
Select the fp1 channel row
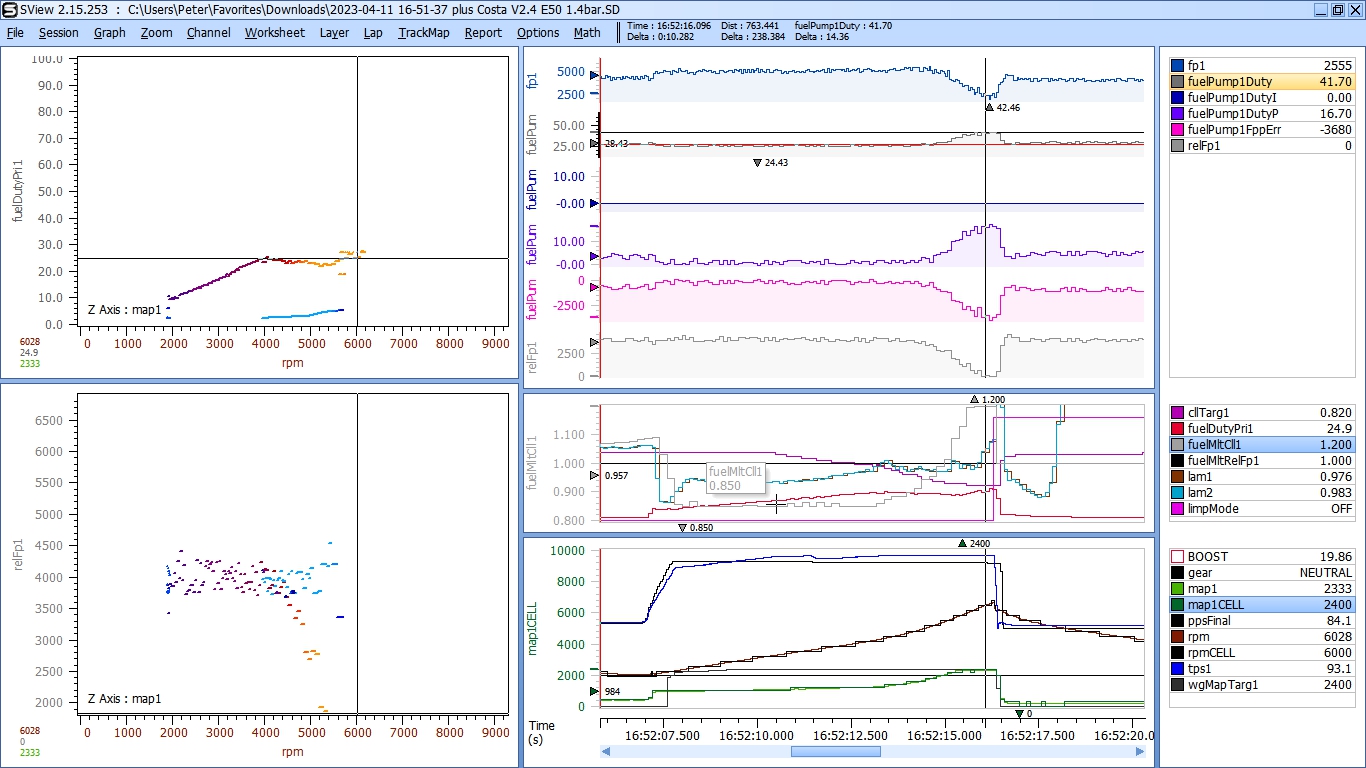pos(1263,66)
